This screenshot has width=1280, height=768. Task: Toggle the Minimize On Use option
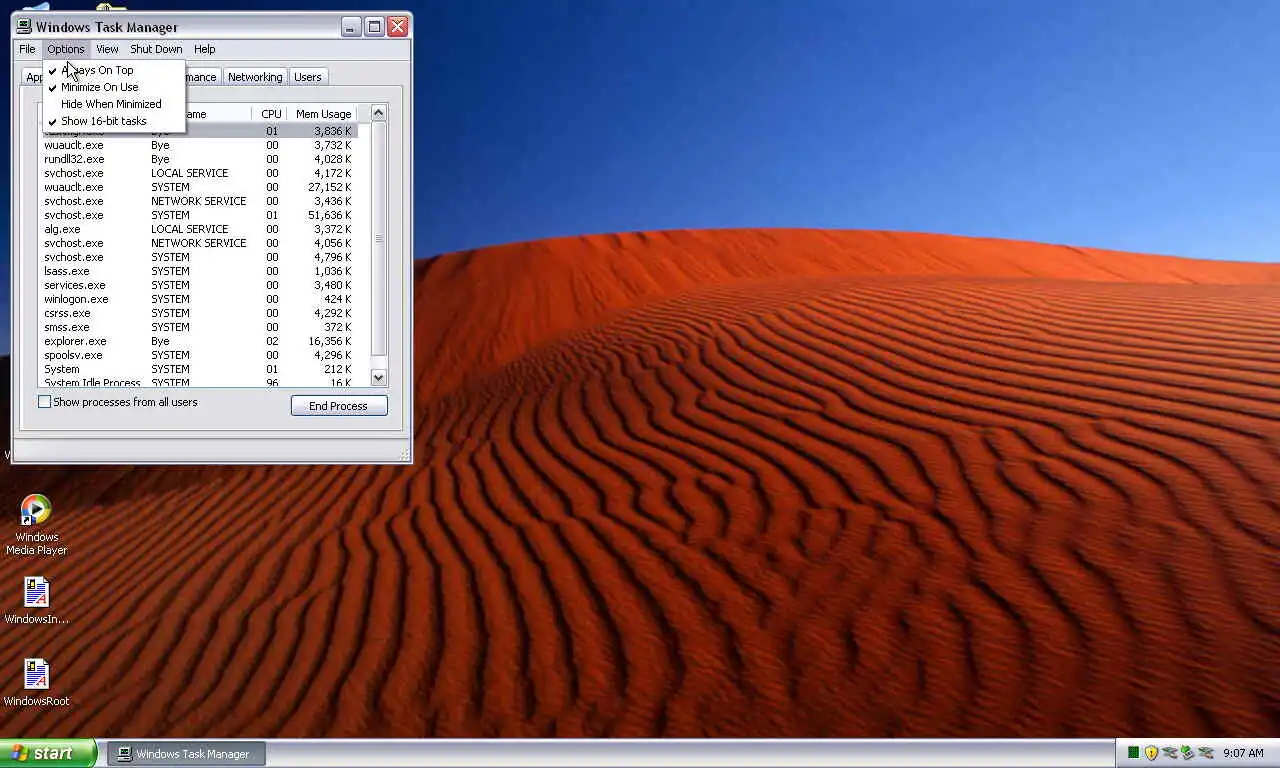pos(114,87)
